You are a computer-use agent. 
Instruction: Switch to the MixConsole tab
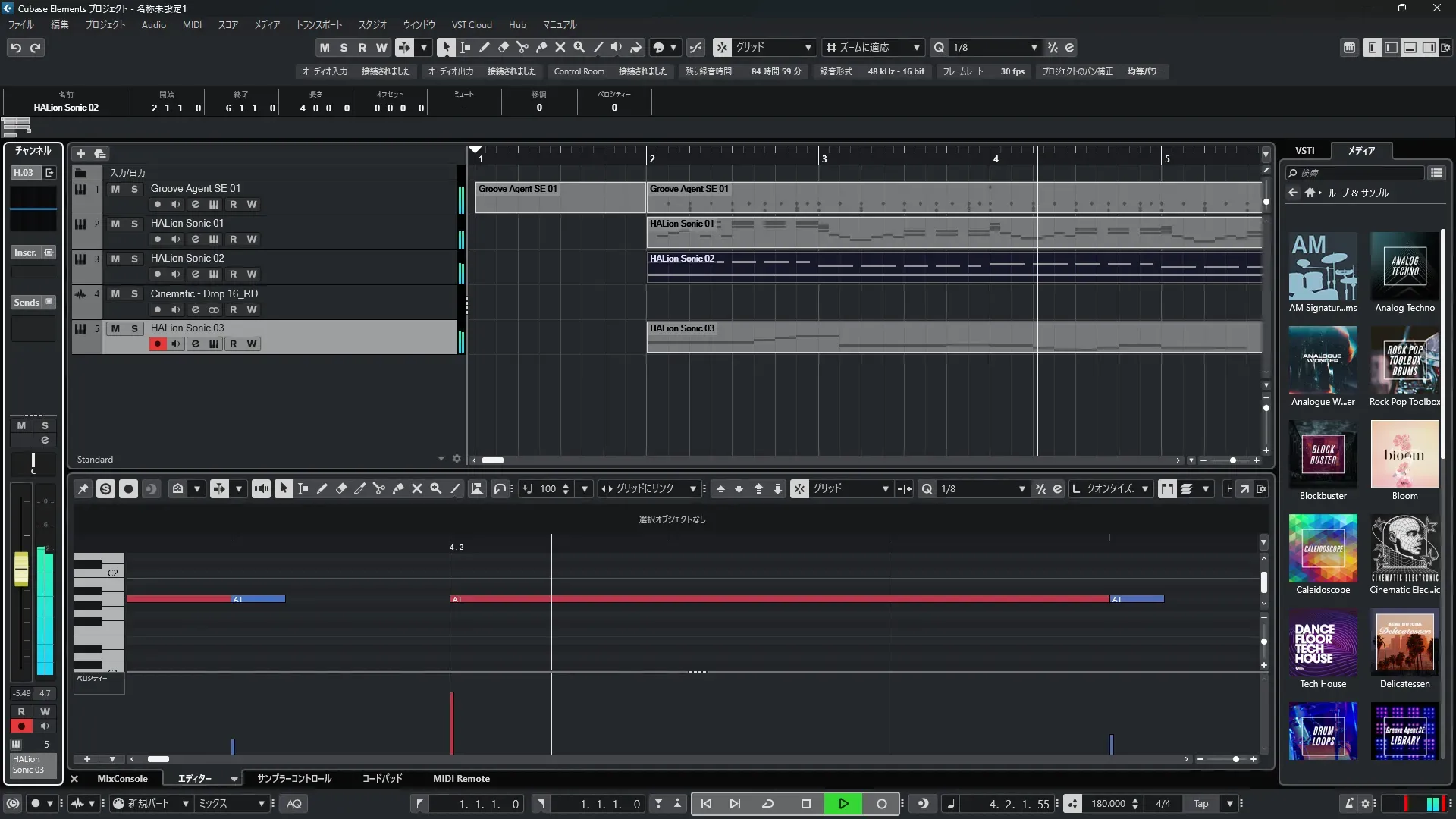tap(122, 779)
